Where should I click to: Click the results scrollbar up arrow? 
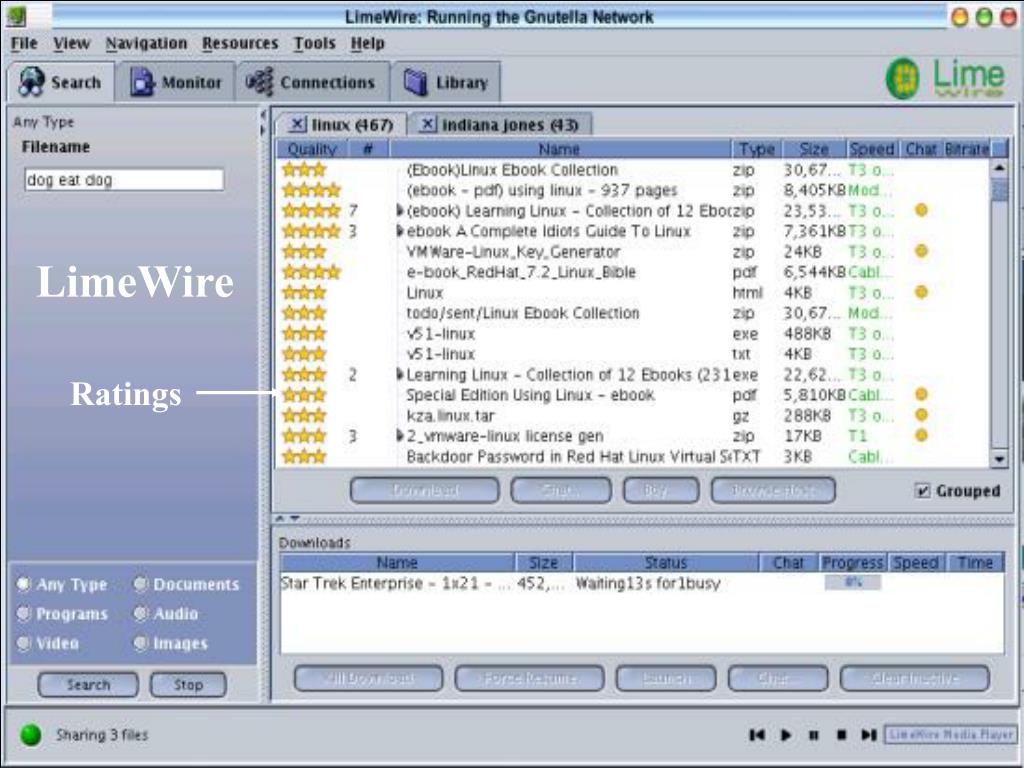tap(999, 168)
